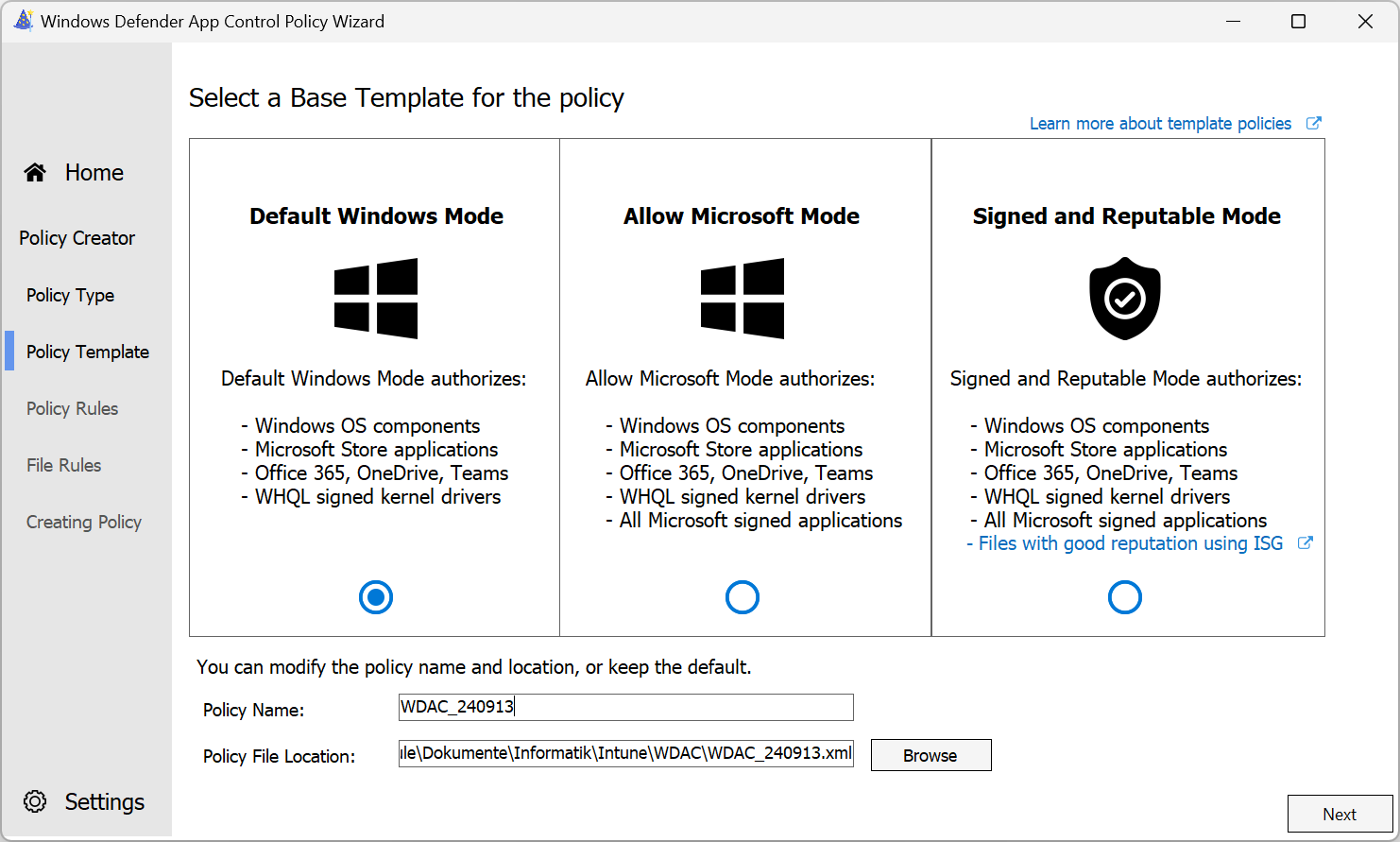
Task: Open Learn more about template policies link
Action: [1160, 124]
